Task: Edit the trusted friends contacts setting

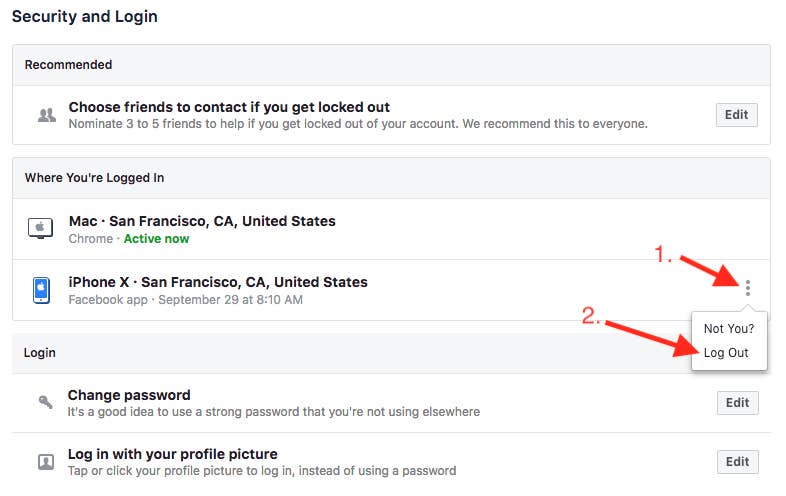Action: [x=736, y=115]
